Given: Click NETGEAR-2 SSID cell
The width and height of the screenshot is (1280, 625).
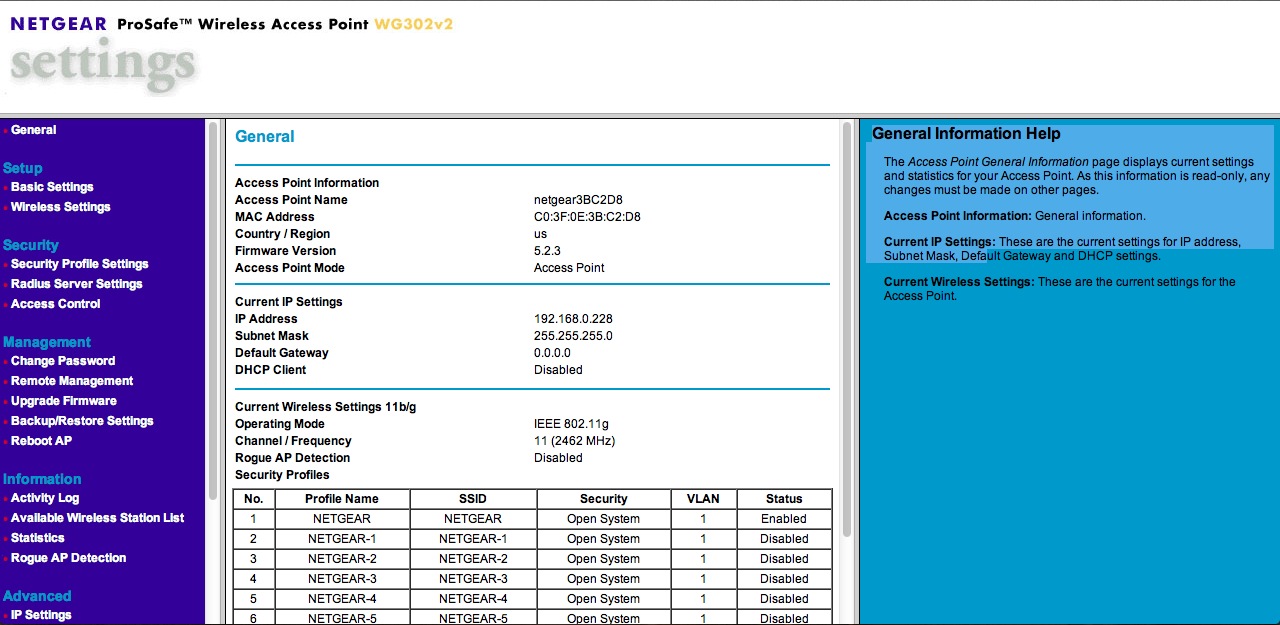Looking at the screenshot, I should point(473,559).
